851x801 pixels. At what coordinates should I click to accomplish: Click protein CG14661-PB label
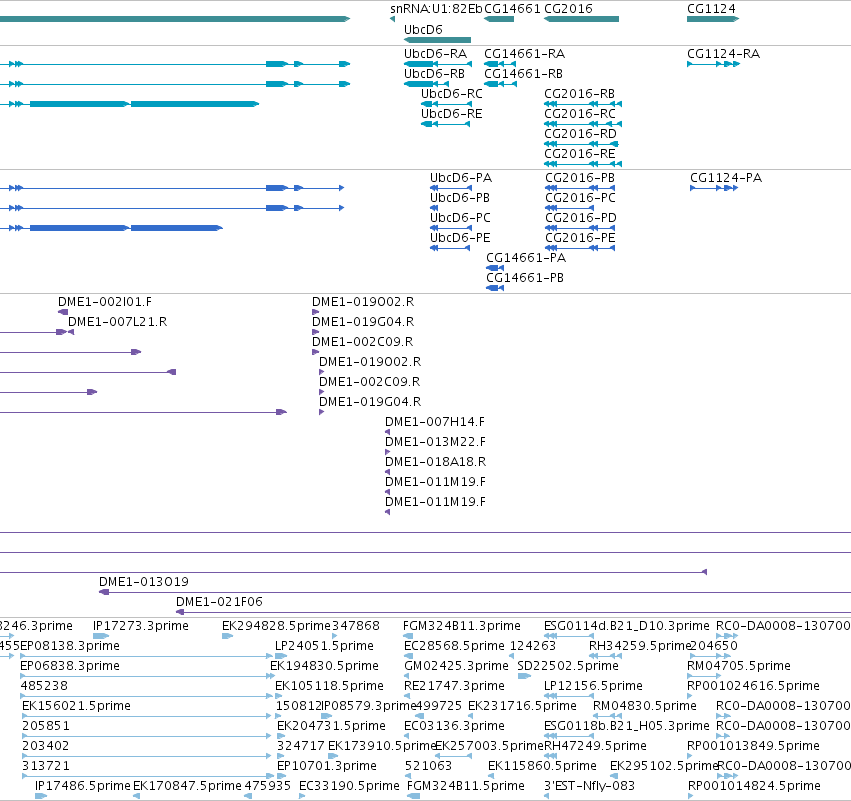[x=525, y=278]
